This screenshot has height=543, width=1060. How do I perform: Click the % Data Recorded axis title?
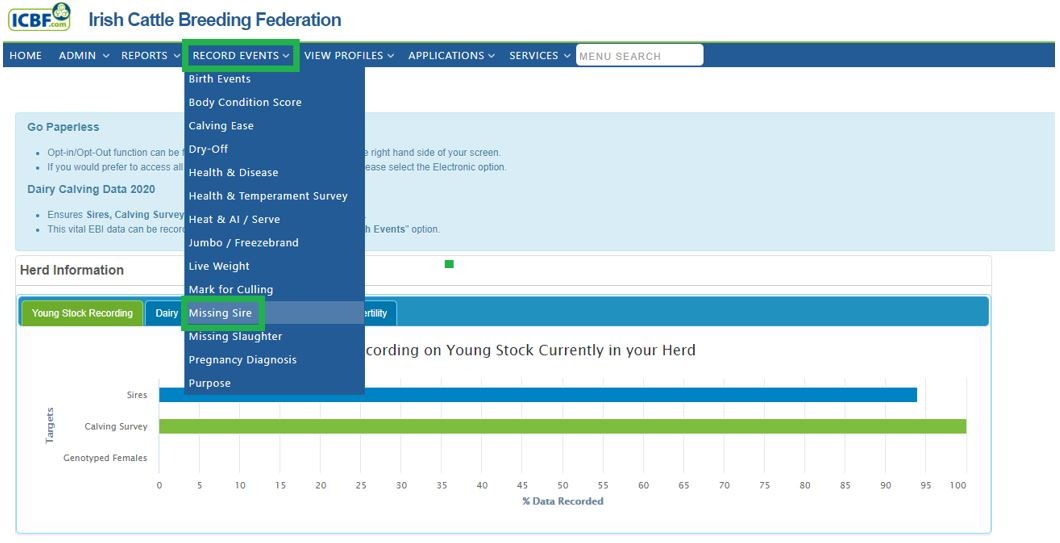562,501
